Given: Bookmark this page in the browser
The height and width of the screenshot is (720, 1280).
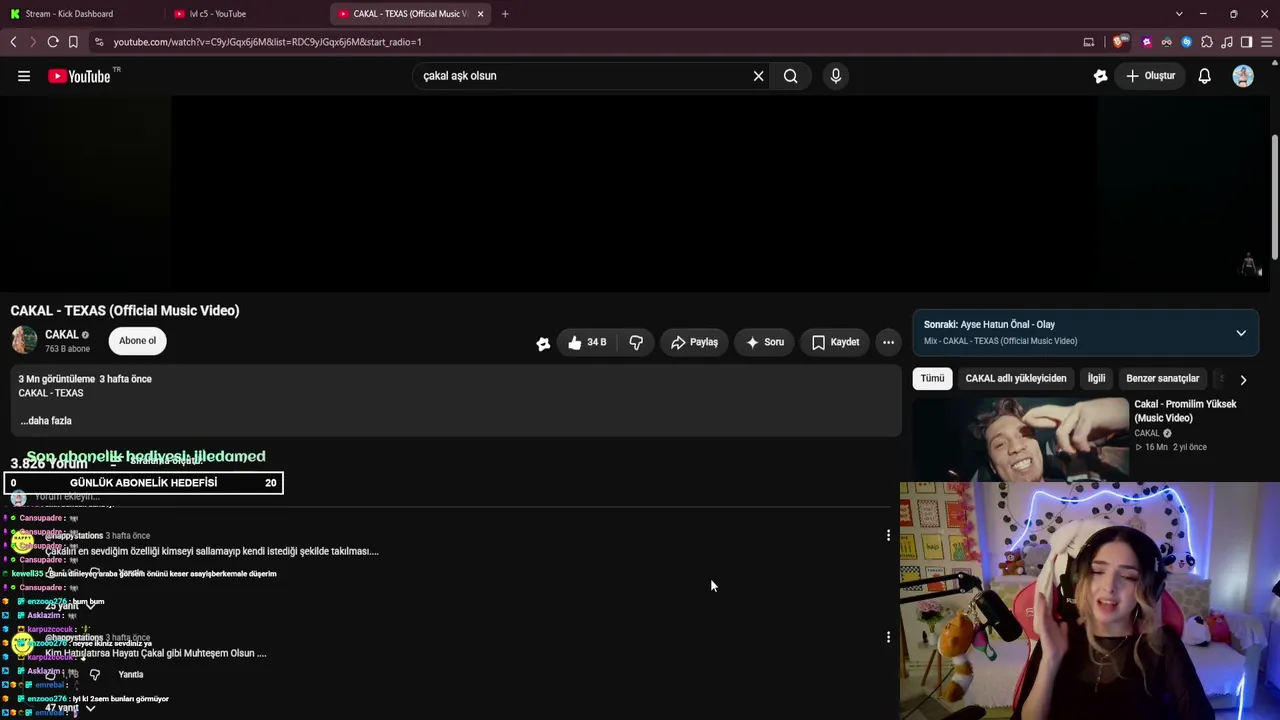Looking at the screenshot, I should 73,42.
